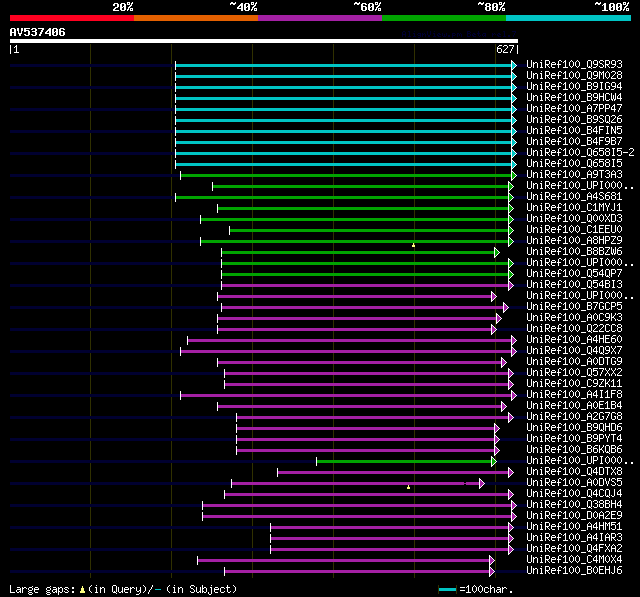View the UniRef100_B0EHJ6 hit

[574, 571]
